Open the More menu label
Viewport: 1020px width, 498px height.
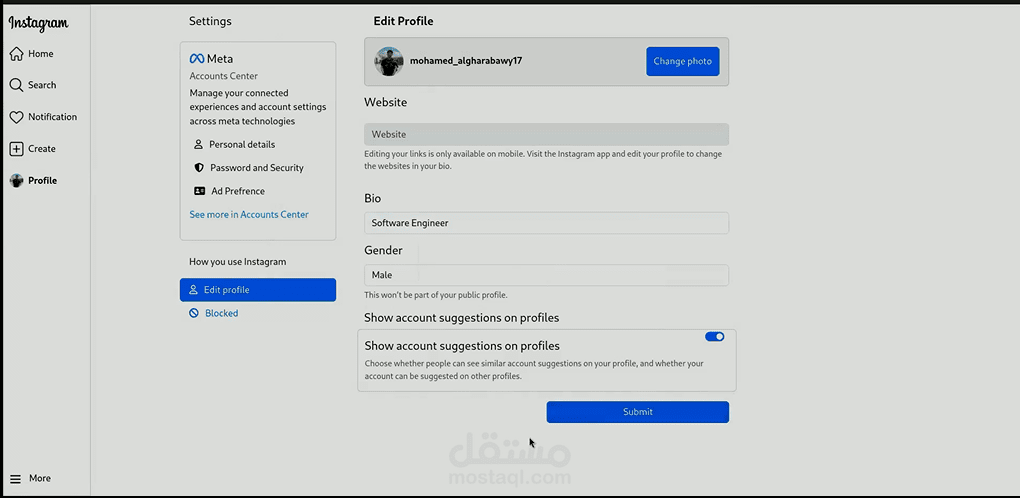tap(40, 478)
